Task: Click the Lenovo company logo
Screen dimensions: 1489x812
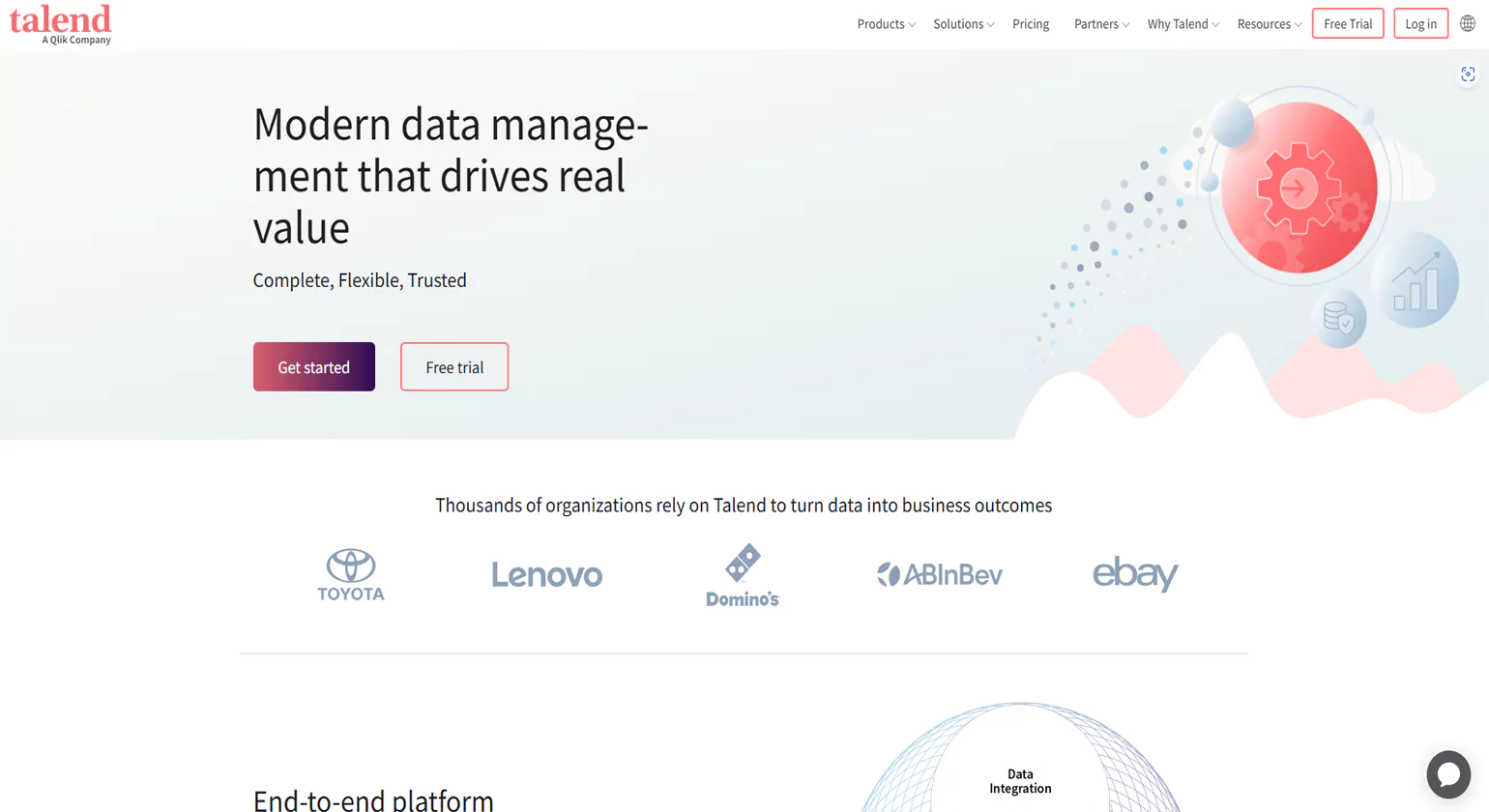Action: click(546, 574)
